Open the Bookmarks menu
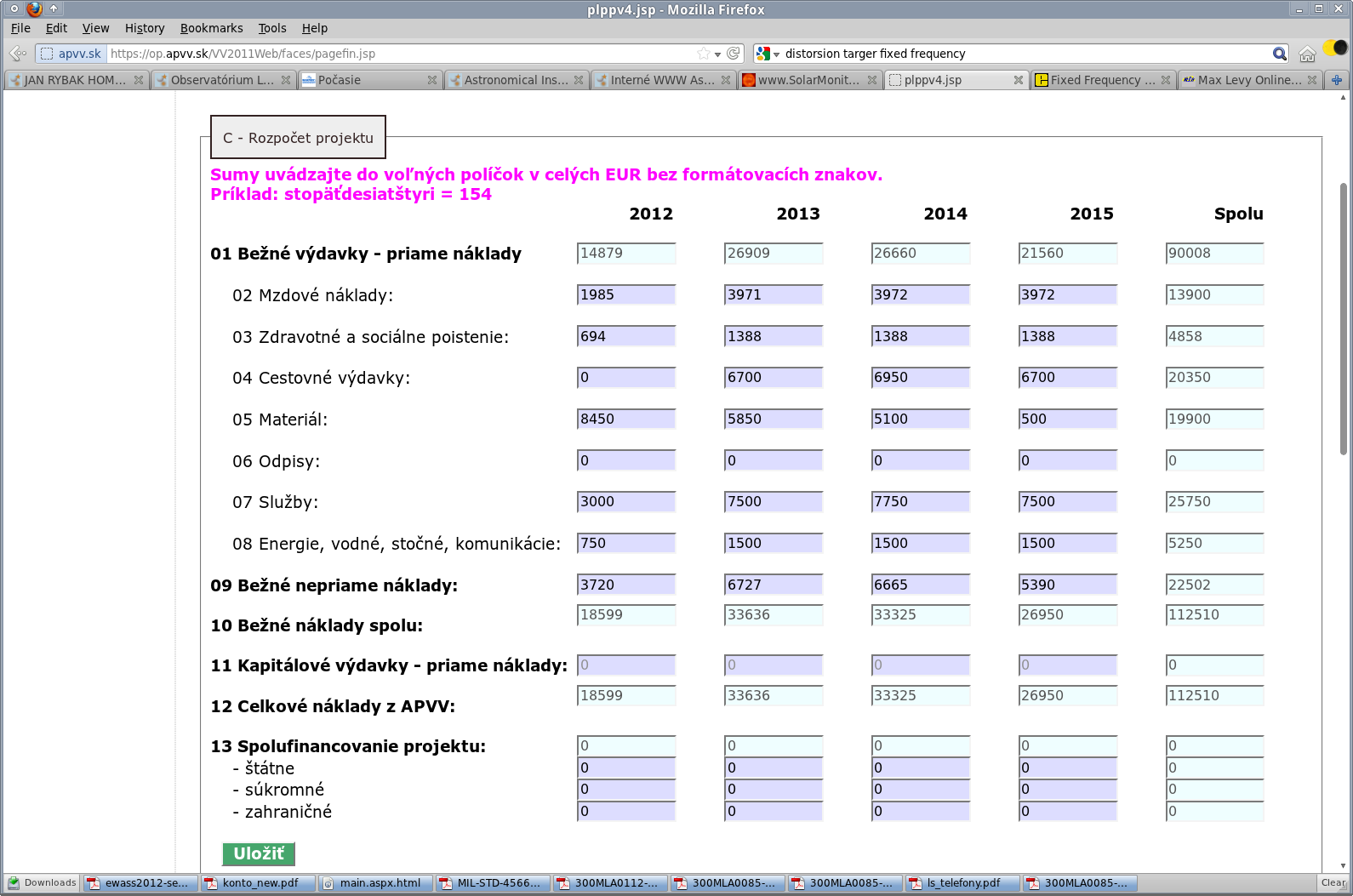1353x896 pixels. [211, 28]
